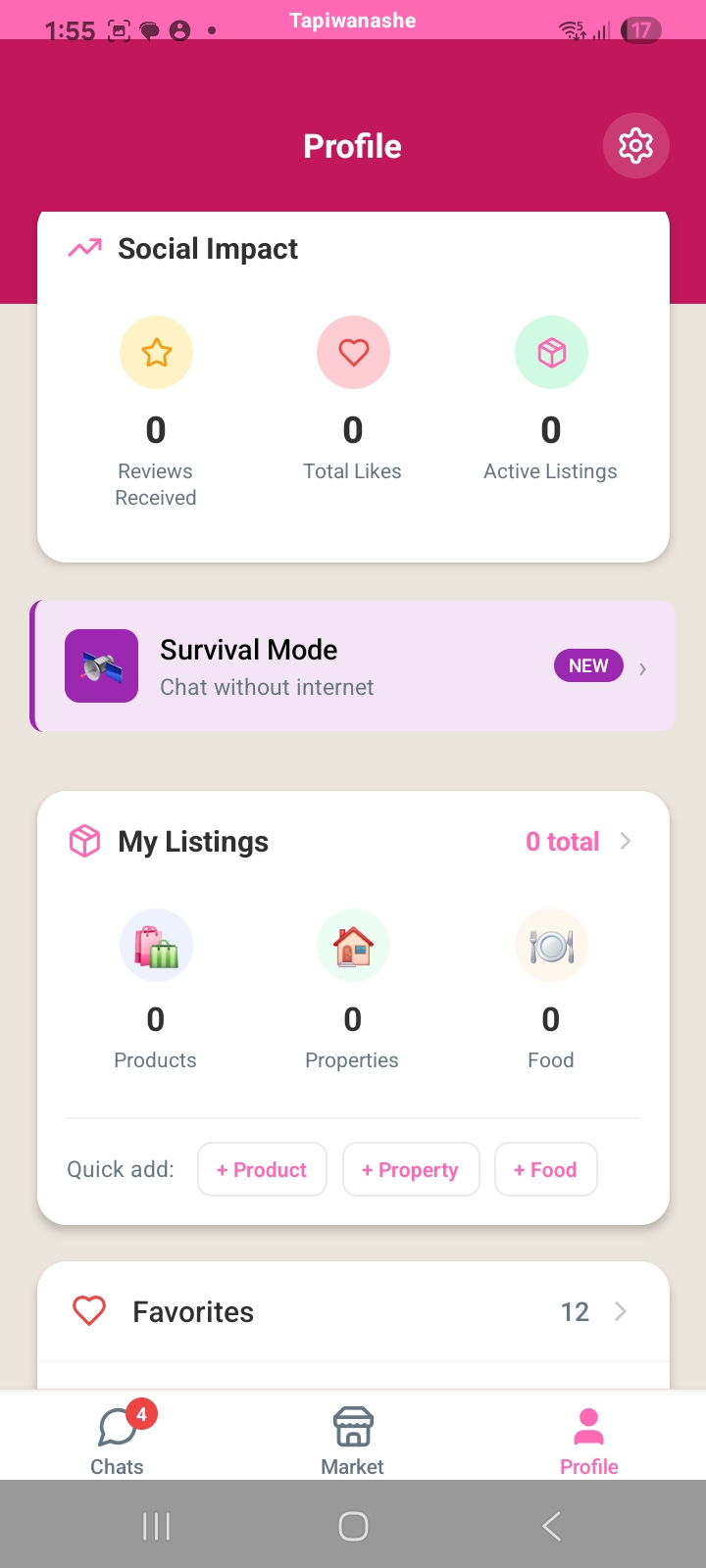Expand Favorites using the right chevron
The height and width of the screenshot is (1568, 706).
pyautogui.click(x=620, y=1311)
